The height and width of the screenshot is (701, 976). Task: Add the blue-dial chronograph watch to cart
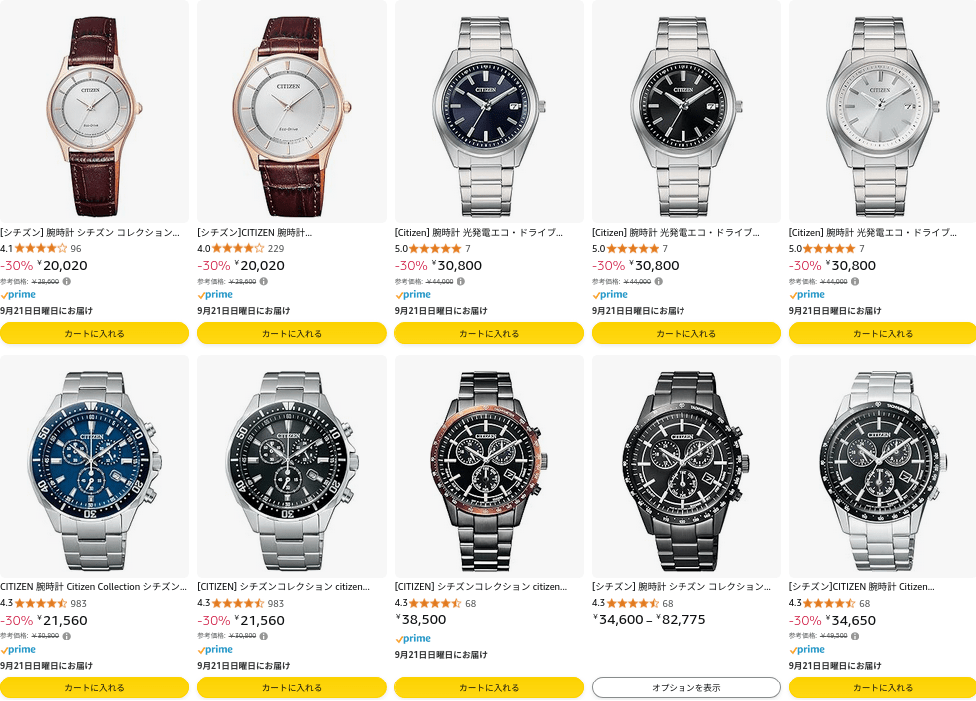94,687
